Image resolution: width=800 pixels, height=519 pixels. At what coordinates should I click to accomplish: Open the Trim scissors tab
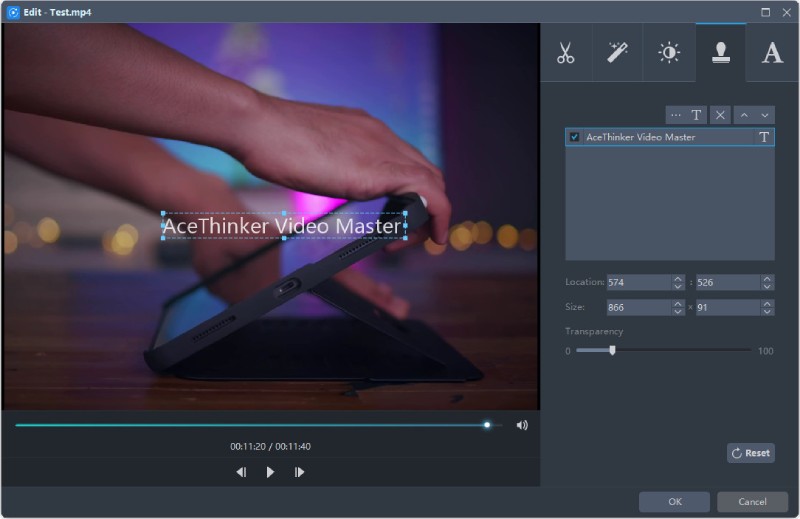pyautogui.click(x=566, y=53)
